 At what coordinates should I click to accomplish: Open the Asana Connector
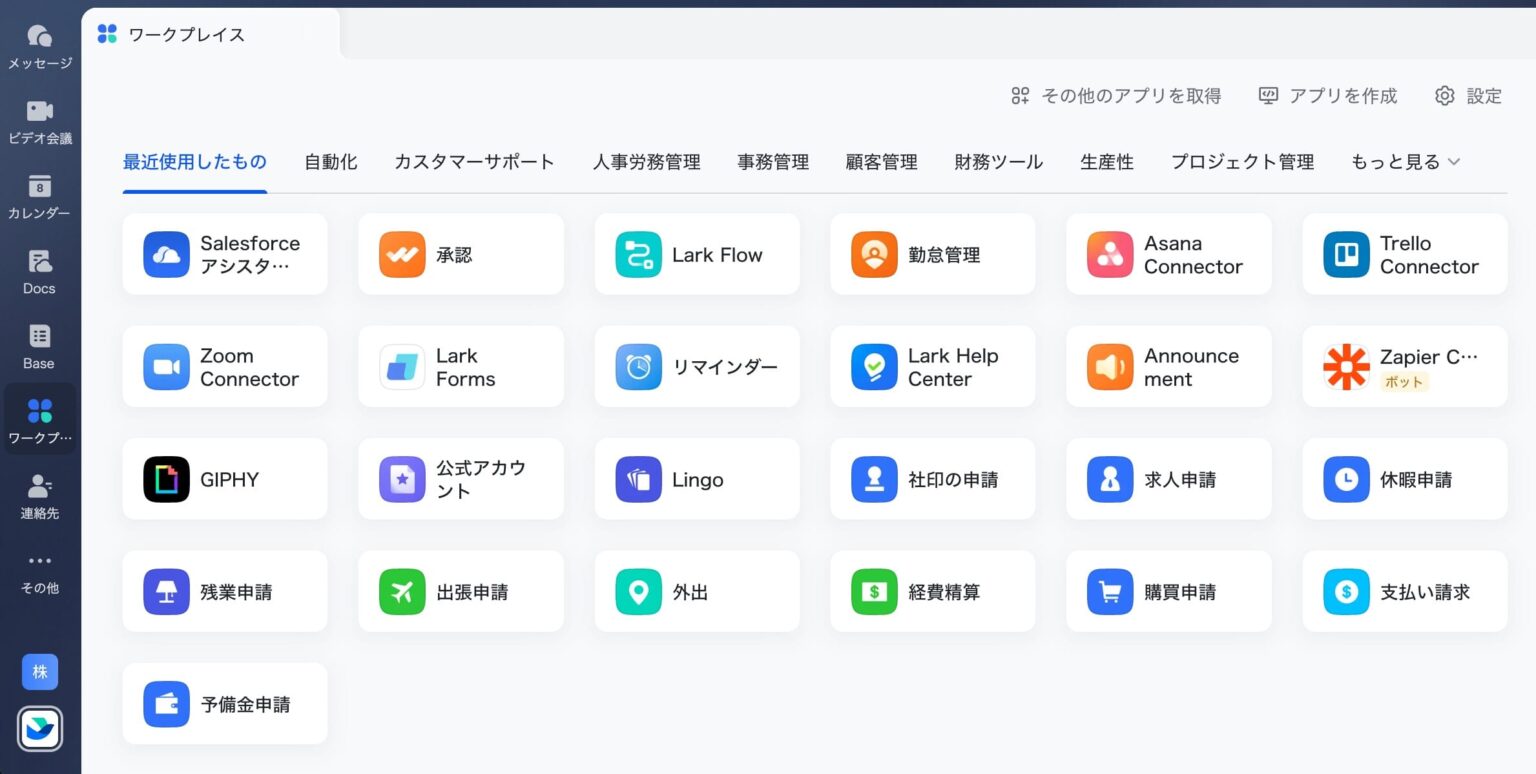point(1169,254)
